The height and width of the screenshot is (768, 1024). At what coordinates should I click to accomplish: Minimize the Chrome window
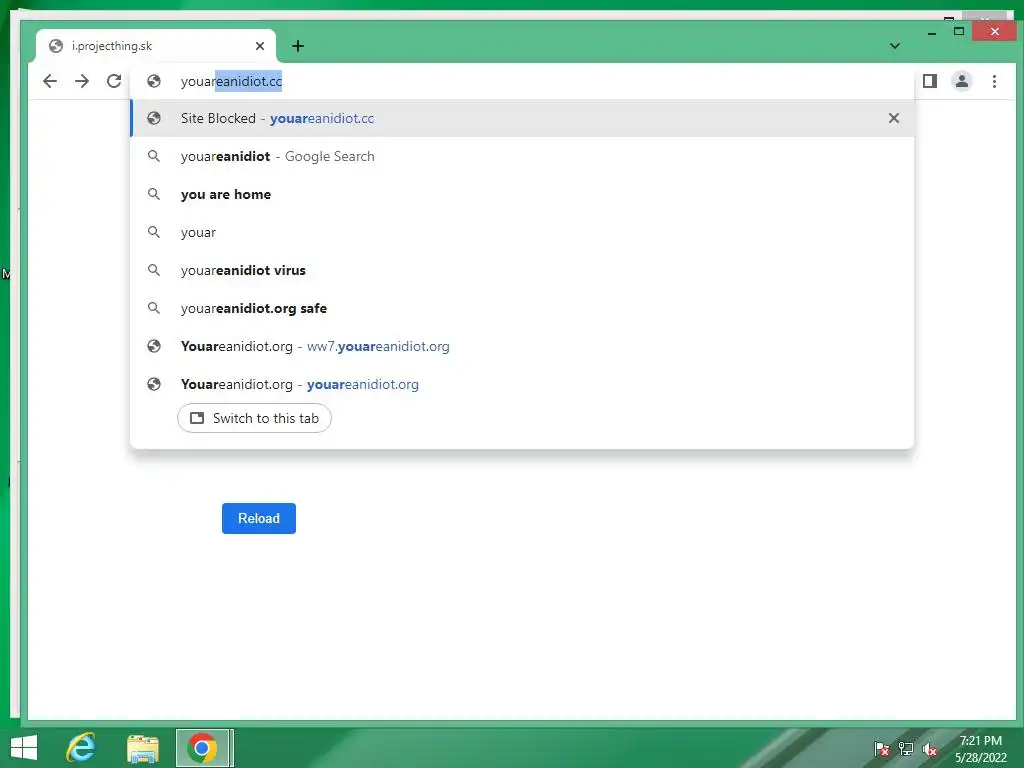point(932,32)
